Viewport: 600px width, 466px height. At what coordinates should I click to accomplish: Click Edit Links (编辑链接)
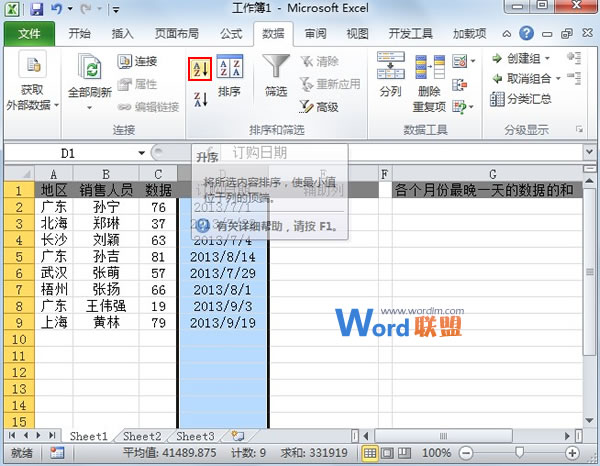click(x=148, y=107)
